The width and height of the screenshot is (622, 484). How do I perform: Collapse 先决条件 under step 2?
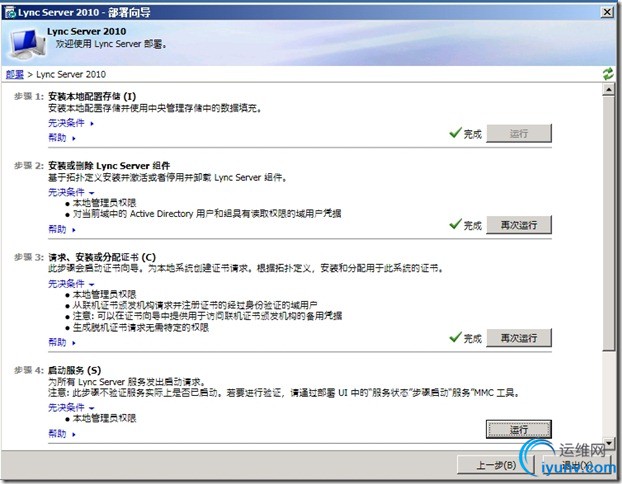click(71, 192)
